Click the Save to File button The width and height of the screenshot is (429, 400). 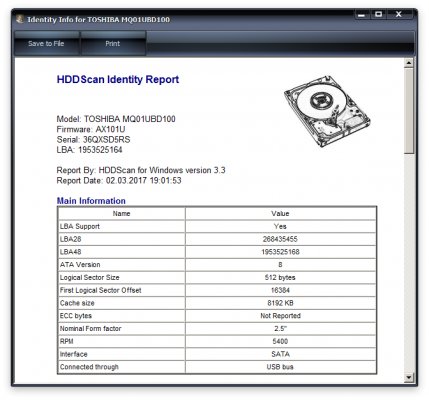click(x=46, y=43)
